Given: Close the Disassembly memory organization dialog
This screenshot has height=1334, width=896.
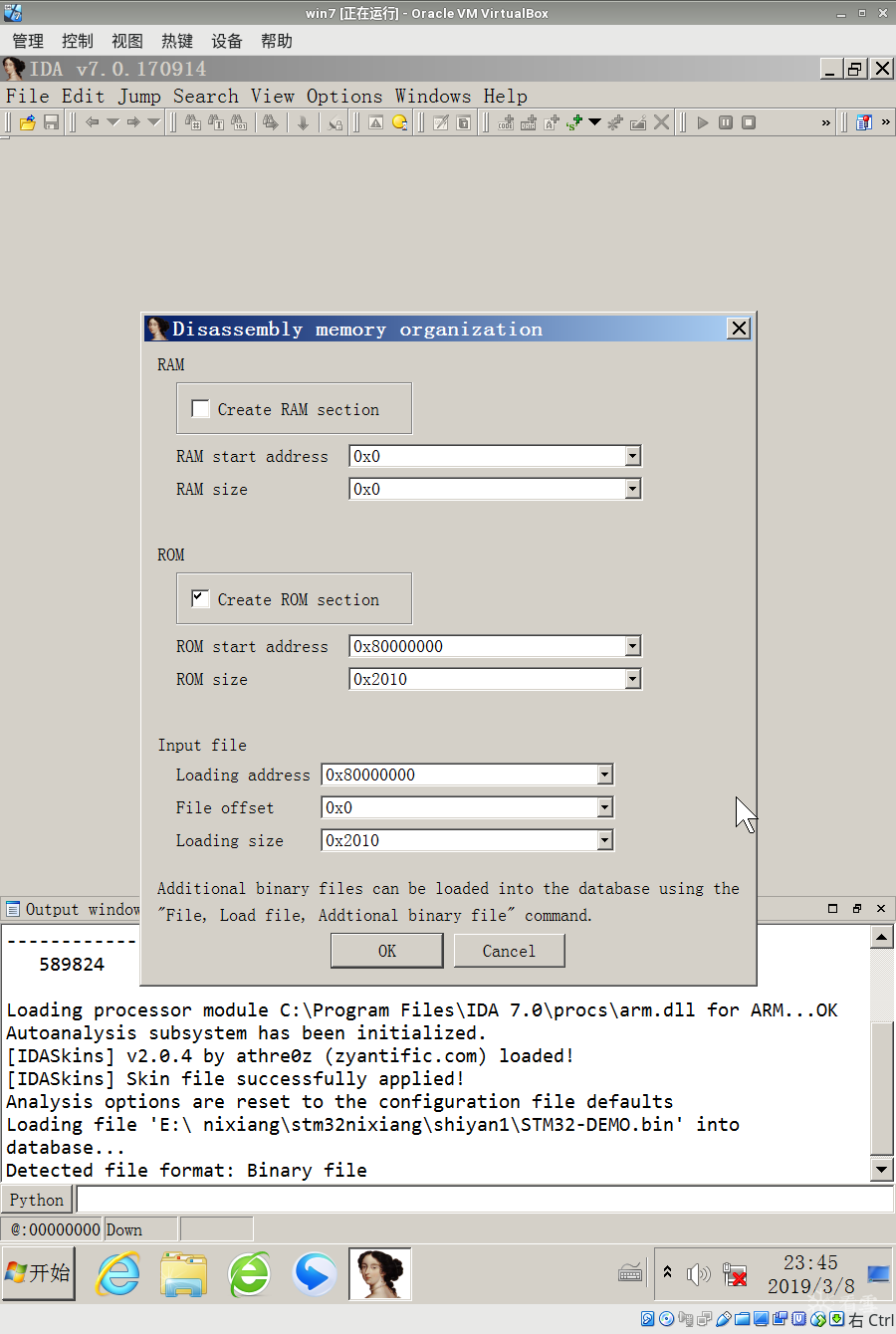Looking at the screenshot, I should tap(738, 329).
